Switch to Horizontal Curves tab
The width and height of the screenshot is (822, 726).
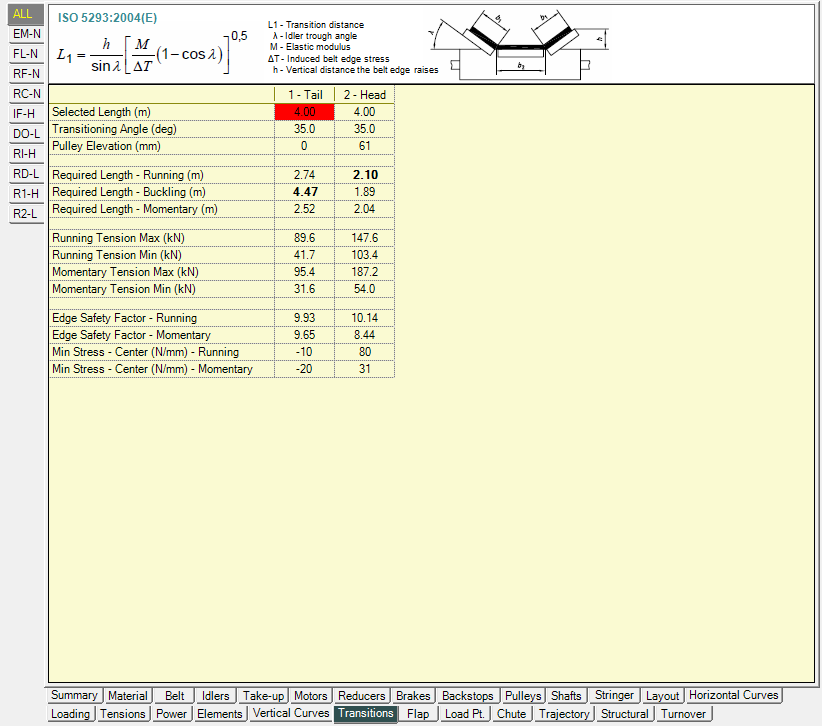[734, 696]
